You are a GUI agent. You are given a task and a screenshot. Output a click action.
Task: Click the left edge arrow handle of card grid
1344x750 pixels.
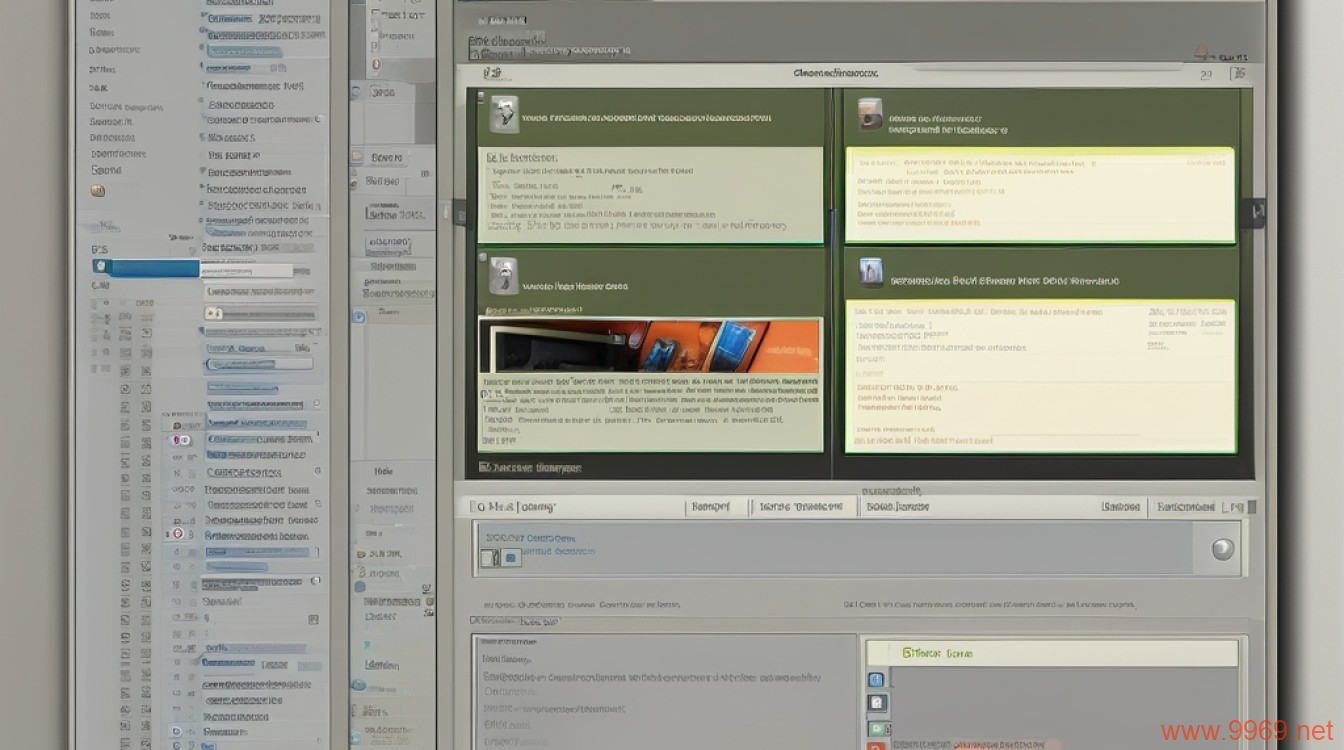click(459, 211)
